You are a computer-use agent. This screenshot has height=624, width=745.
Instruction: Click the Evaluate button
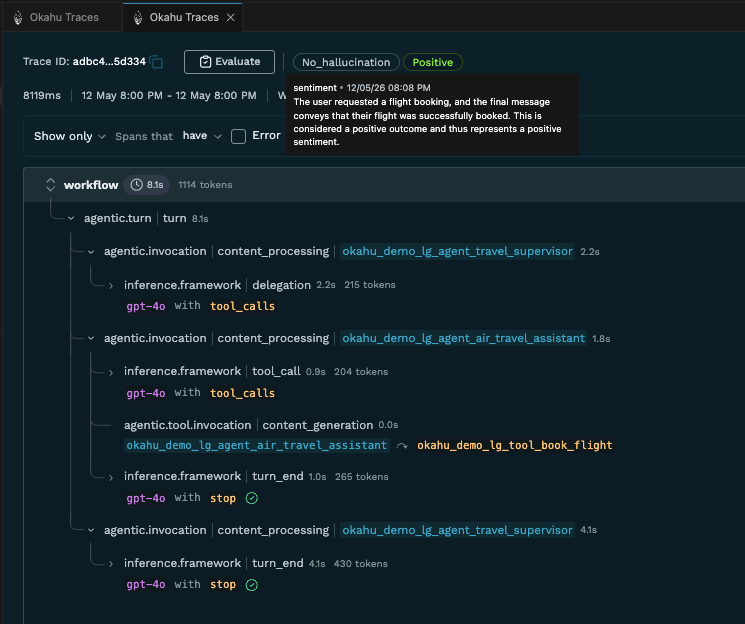pyautogui.click(x=229, y=62)
